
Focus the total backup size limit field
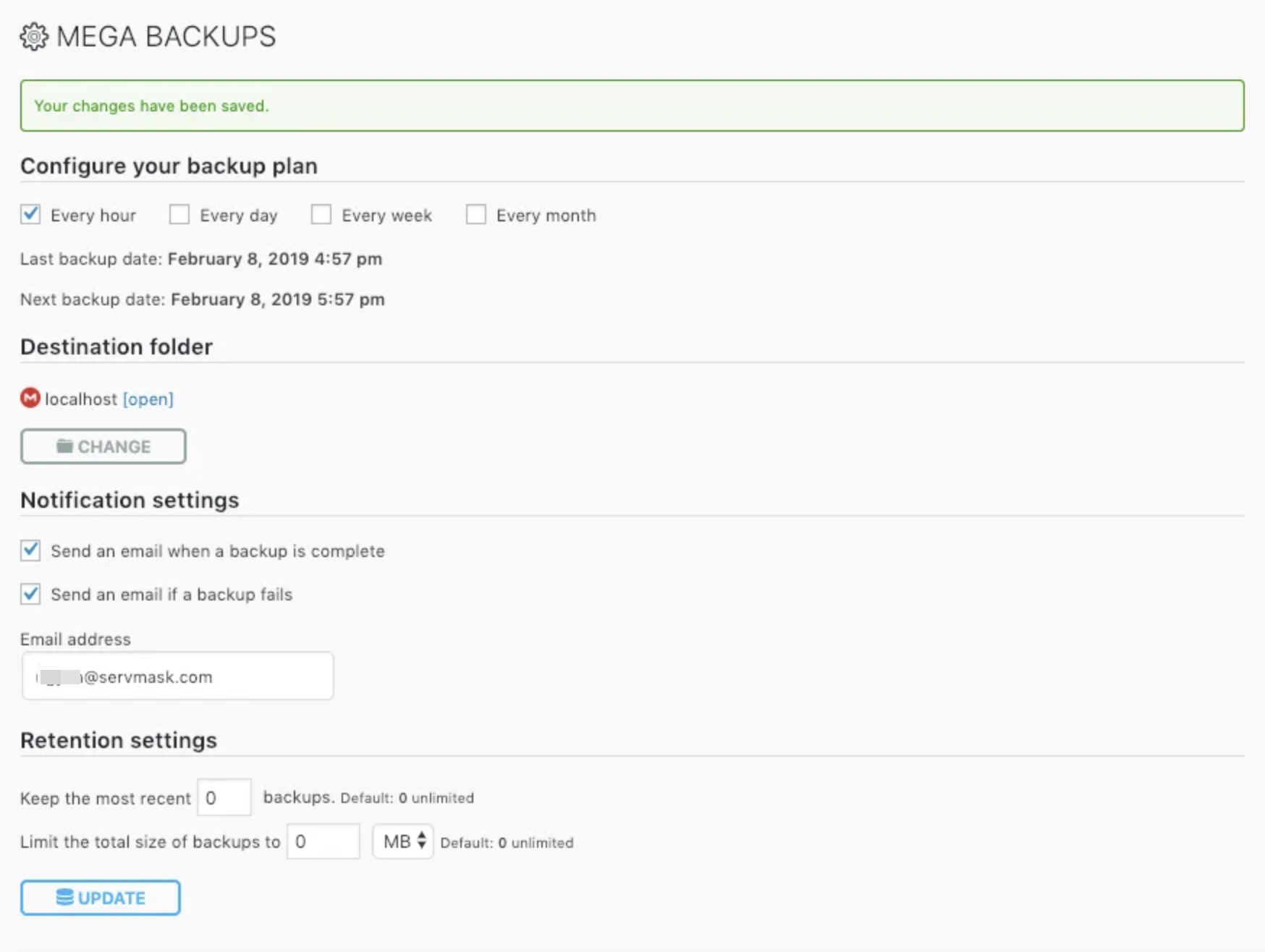pos(323,841)
